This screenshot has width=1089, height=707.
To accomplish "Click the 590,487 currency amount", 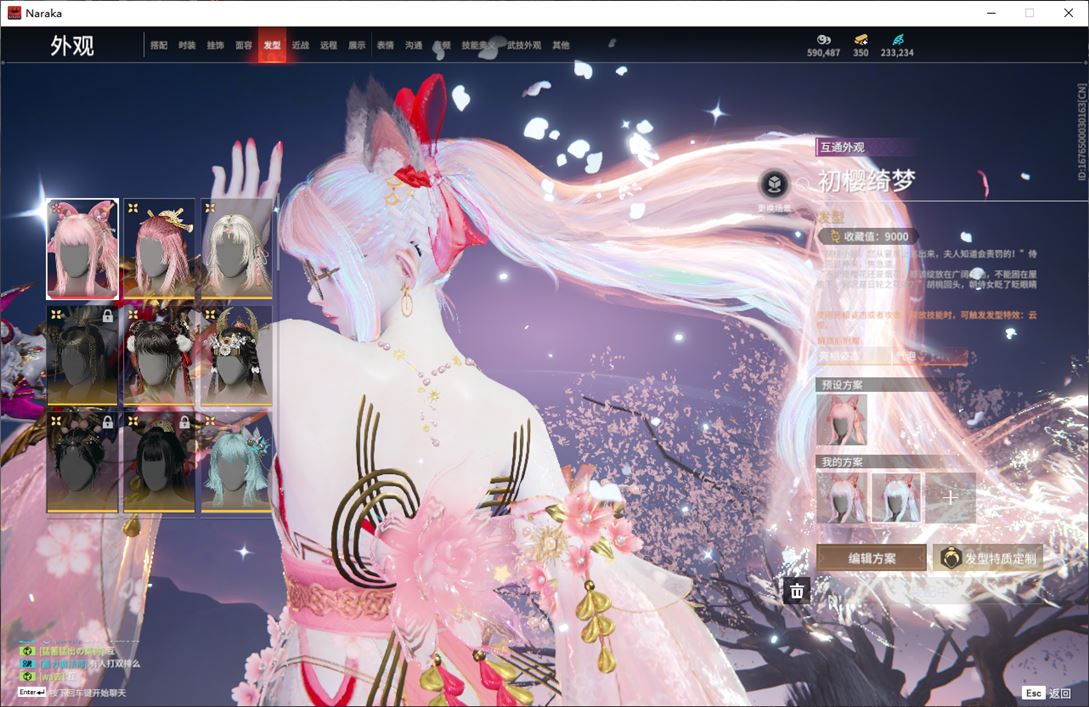I will [824, 53].
